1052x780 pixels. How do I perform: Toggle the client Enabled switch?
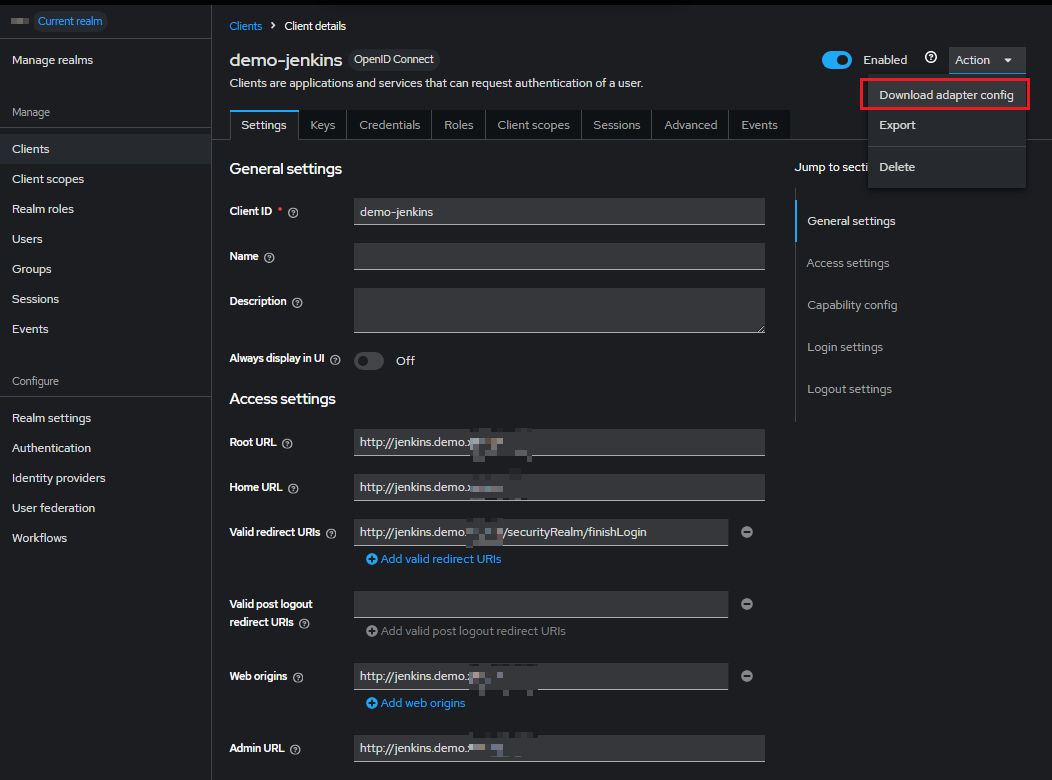(837, 60)
